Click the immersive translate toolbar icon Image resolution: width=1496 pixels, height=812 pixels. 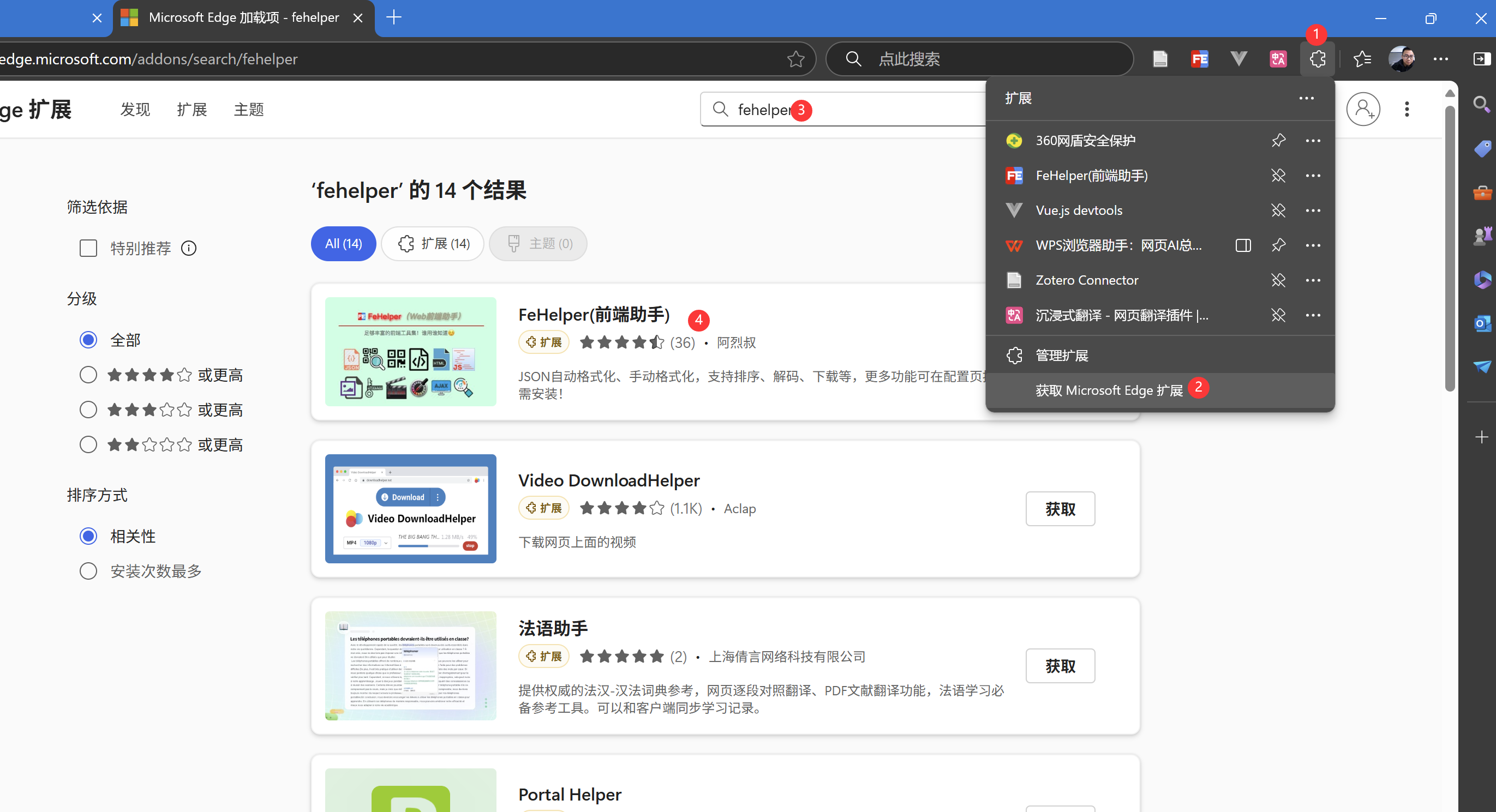[1278, 58]
